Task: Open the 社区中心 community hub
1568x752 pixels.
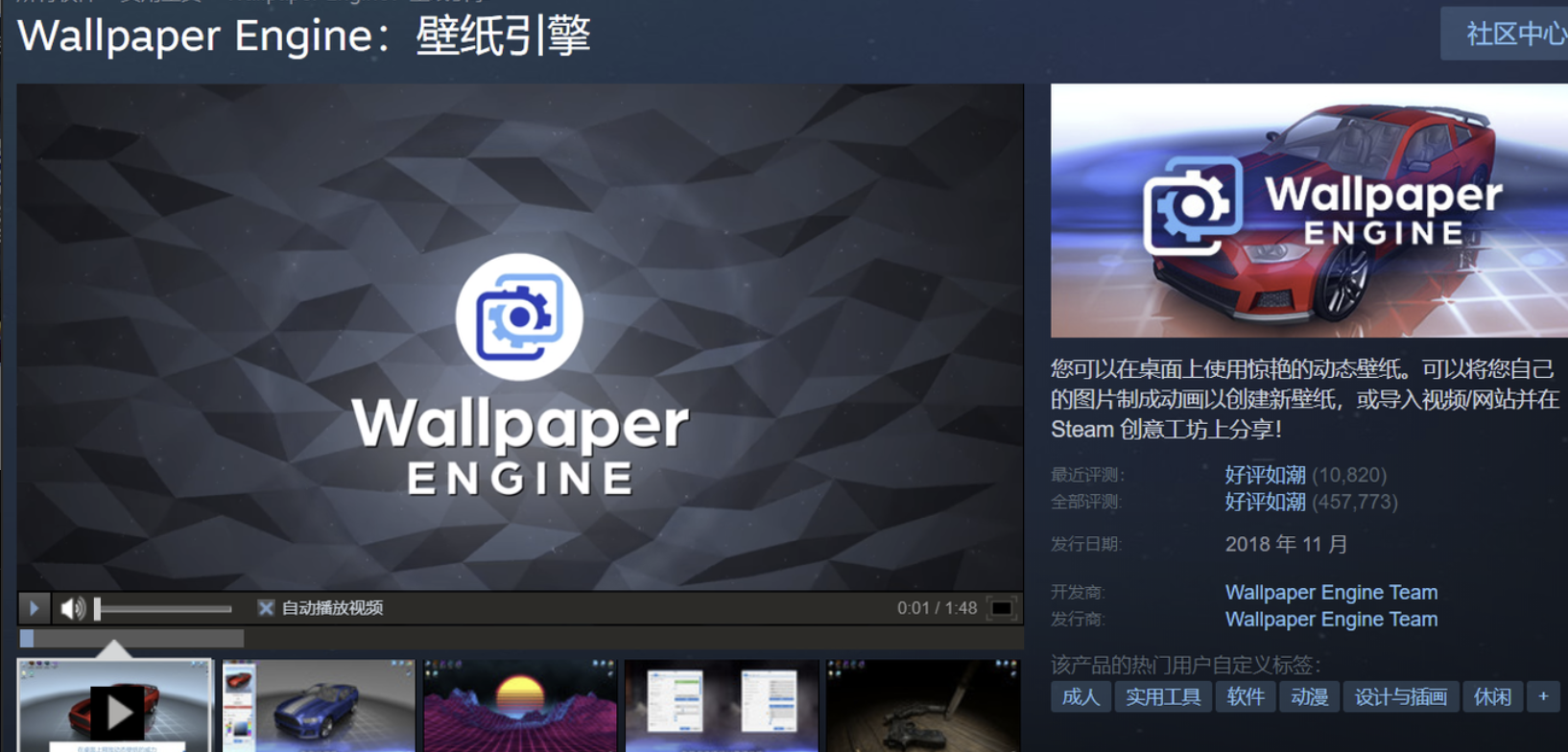Action: tap(1505, 35)
